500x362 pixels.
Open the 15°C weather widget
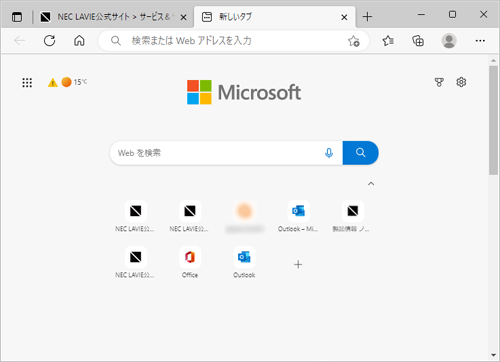click(x=74, y=82)
